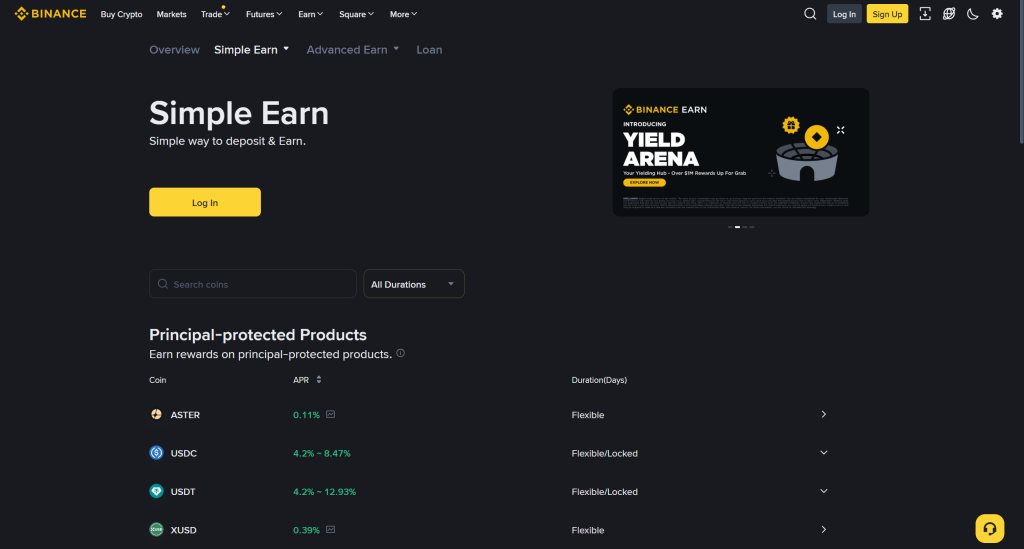Switch to the Overview tab
Viewport: 1024px width, 549px height.
coord(174,50)
